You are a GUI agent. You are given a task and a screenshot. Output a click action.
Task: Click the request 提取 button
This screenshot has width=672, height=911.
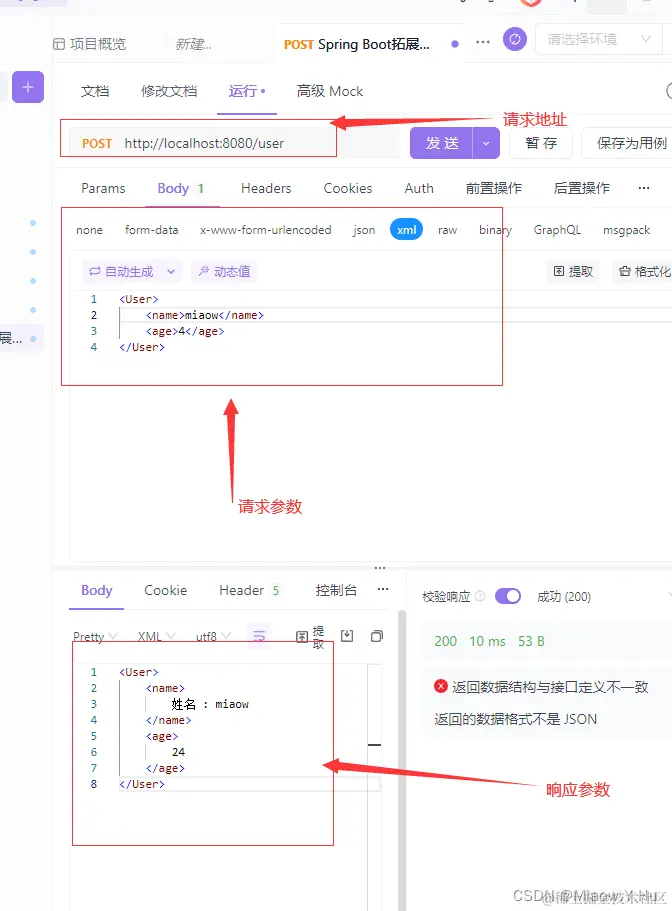point(573,271)
